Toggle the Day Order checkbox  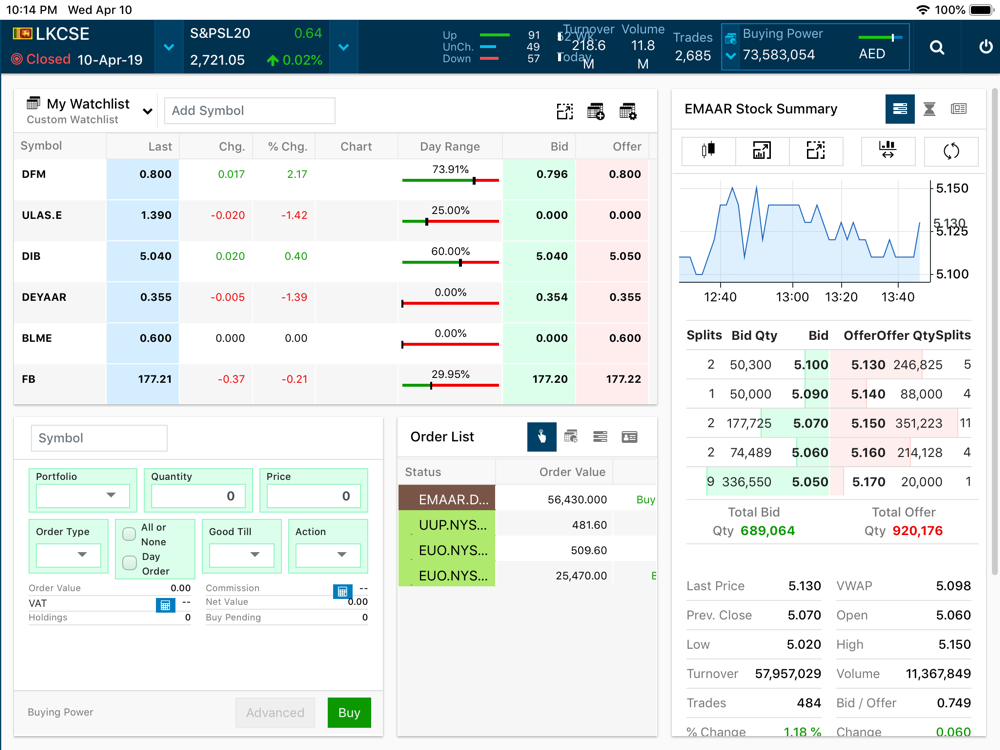[129, 562]
